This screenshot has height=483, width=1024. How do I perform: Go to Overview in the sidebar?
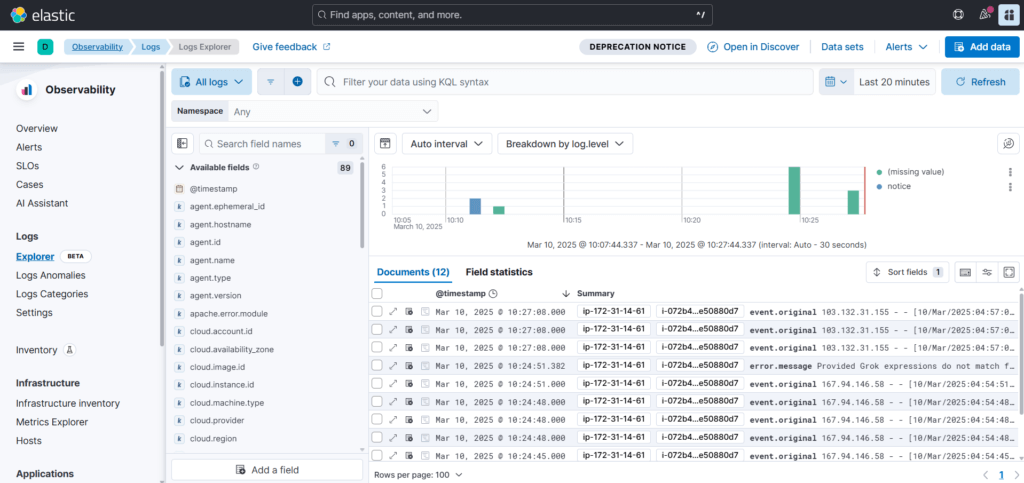pyautogui.click(x=37, y=129)
